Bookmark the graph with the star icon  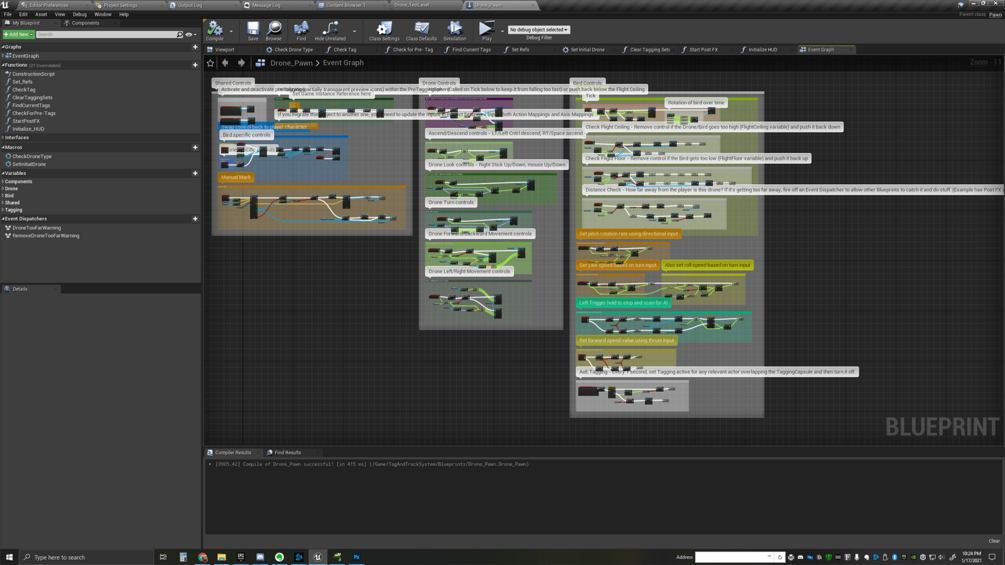[x=210, y=63]
